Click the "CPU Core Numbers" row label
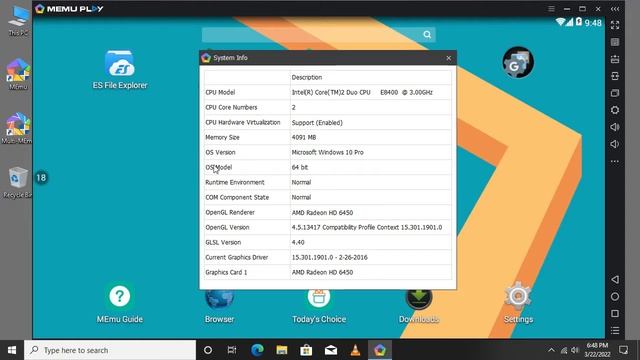This screenshot has width=640, height=360. click(231, 107)
